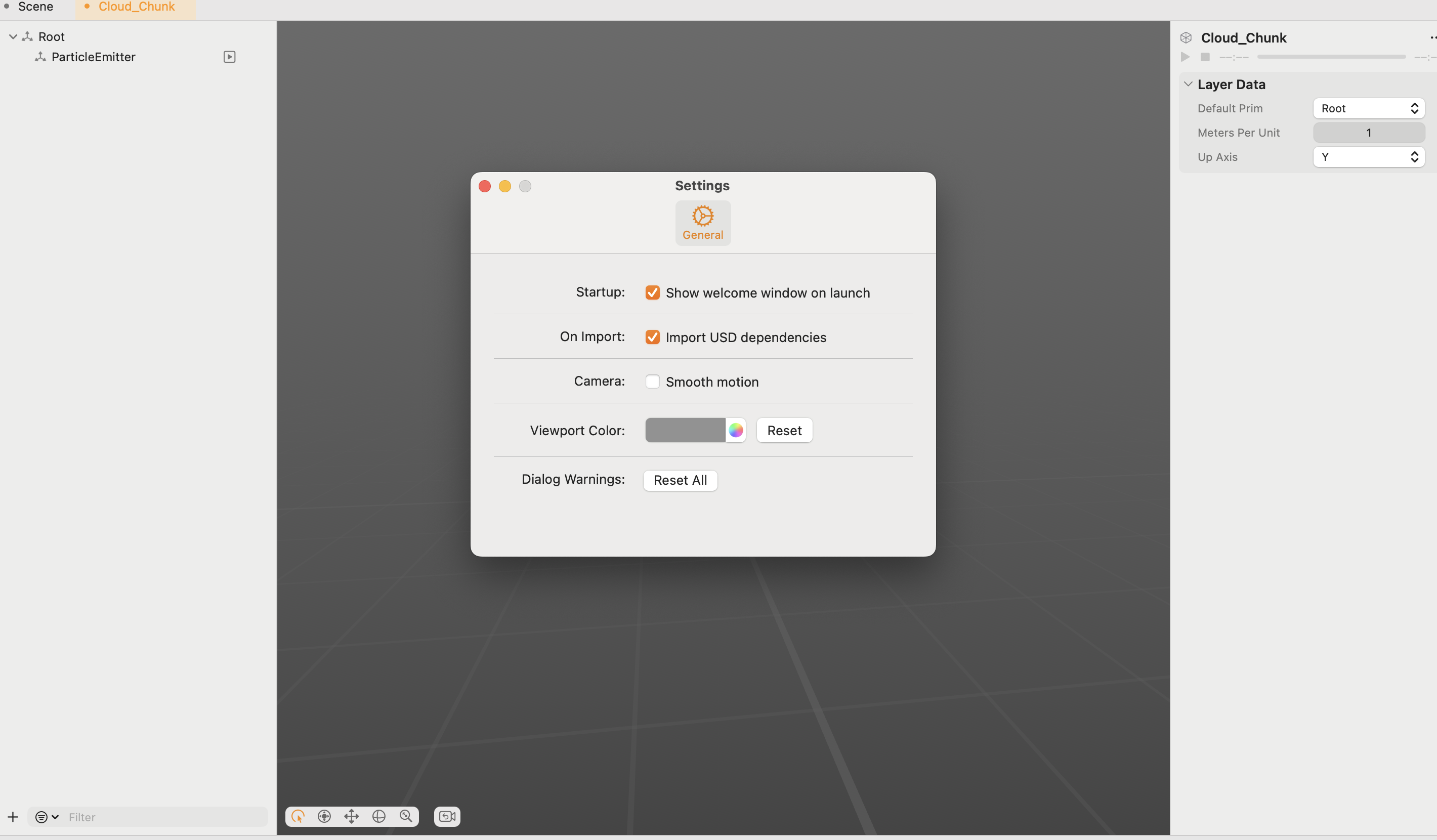Screen dimensions: 1437x840
Task: Select the magnifier zoom tool
Action: 406,816
